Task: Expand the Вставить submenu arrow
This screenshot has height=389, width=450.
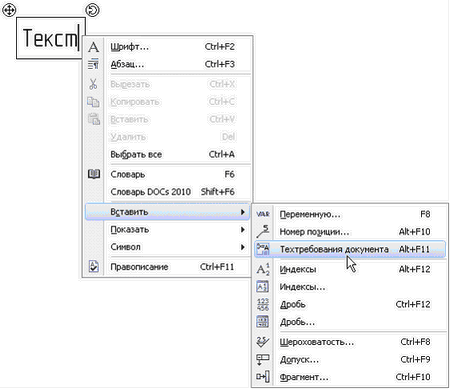Action: (243, 212)
